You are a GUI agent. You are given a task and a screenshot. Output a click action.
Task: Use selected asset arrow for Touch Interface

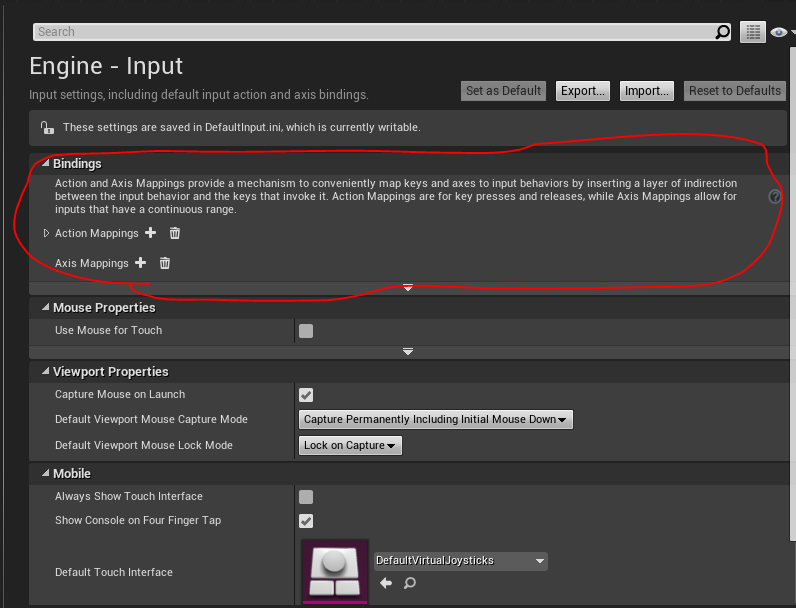coord(386,583)
